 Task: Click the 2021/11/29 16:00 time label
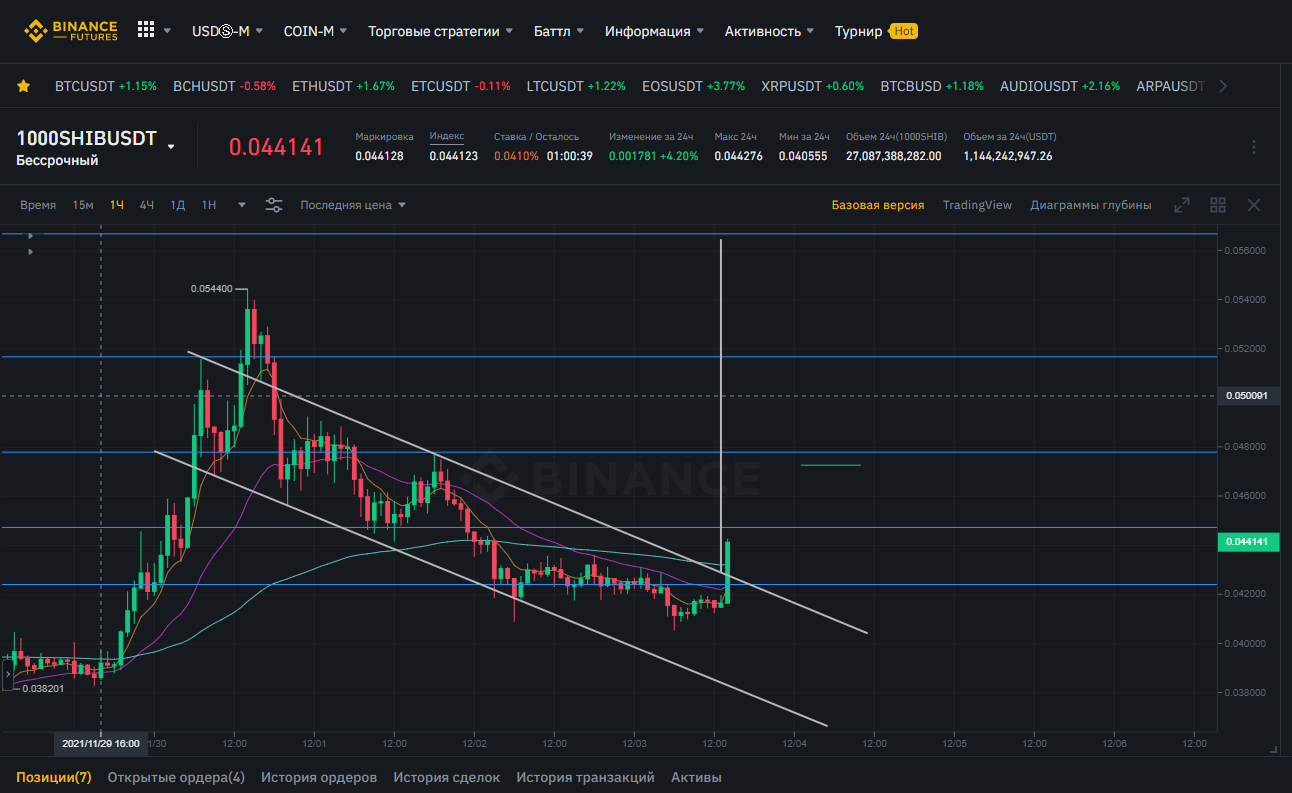(x=100, y=744)
